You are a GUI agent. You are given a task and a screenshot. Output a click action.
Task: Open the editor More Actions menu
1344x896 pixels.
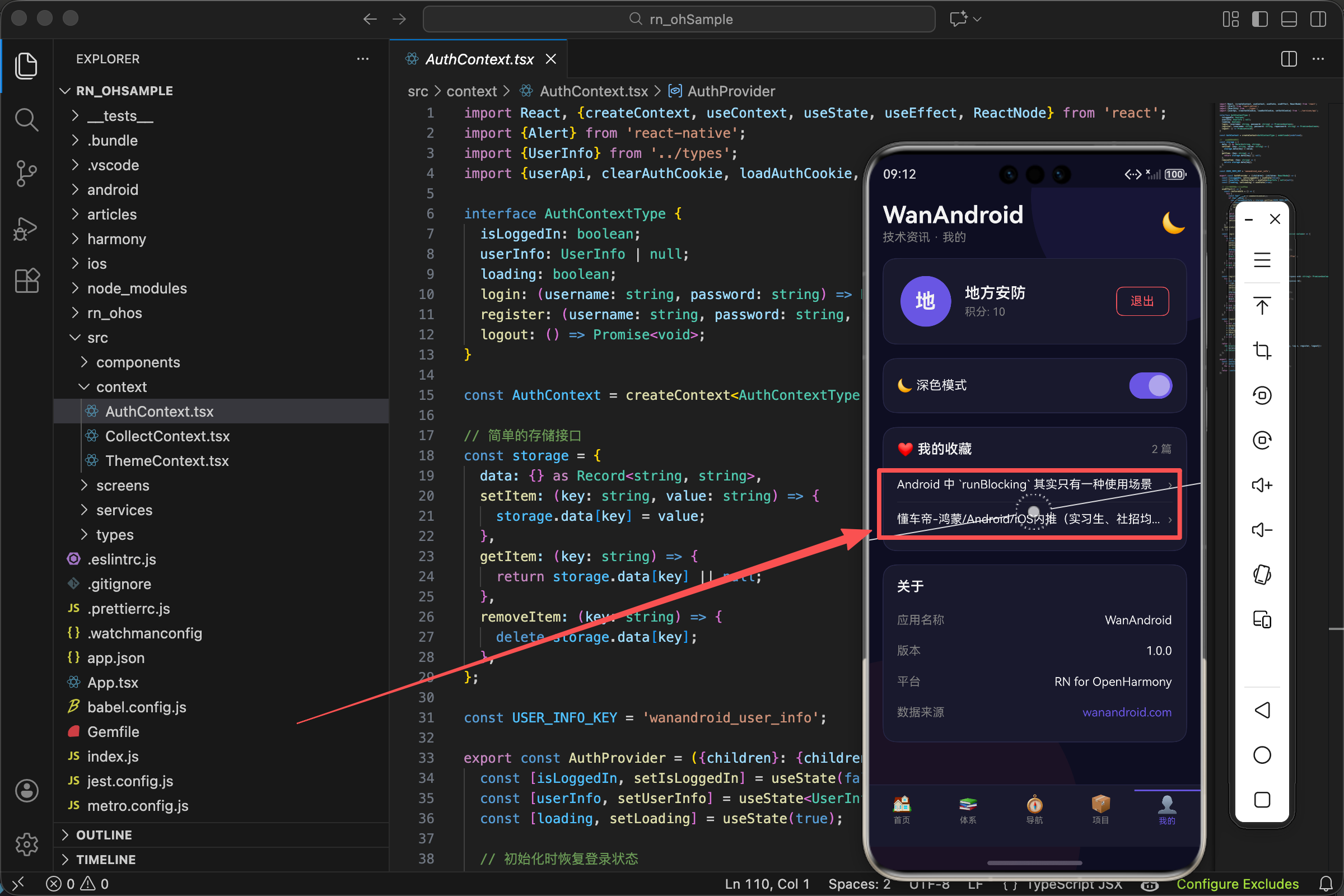coord(1318,59)
